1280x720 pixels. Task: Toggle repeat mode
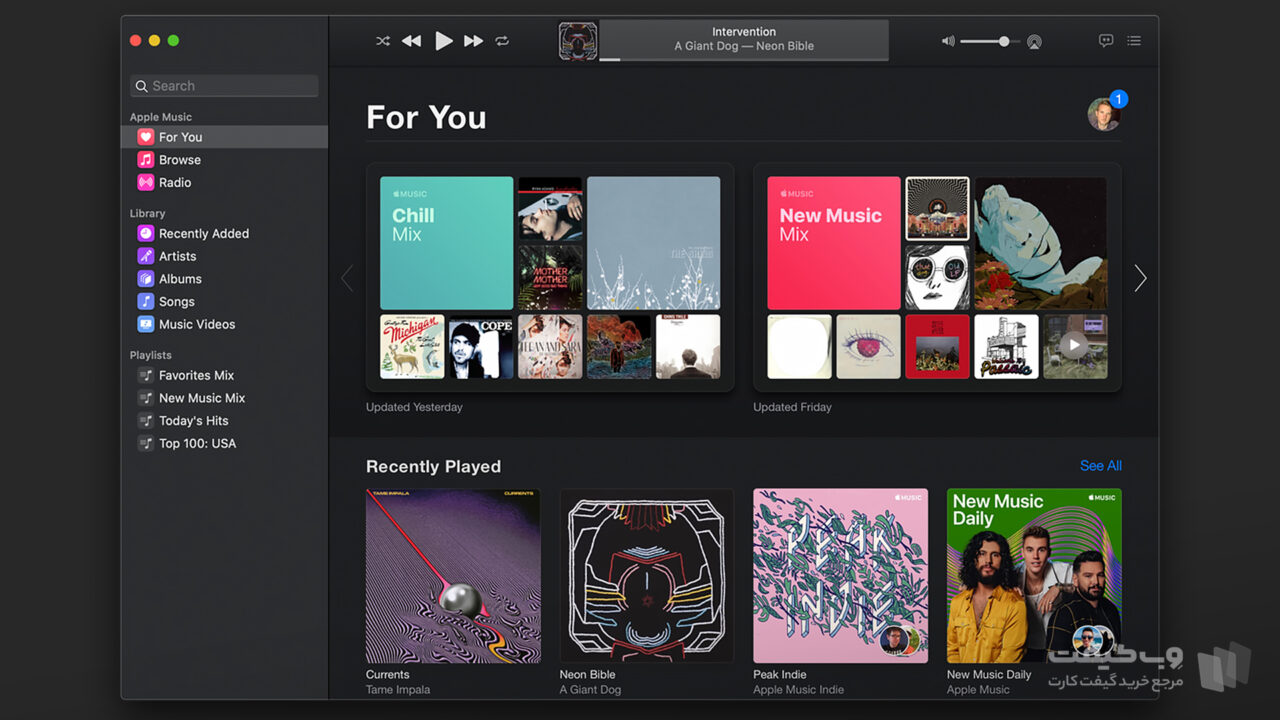pos(502,41)
